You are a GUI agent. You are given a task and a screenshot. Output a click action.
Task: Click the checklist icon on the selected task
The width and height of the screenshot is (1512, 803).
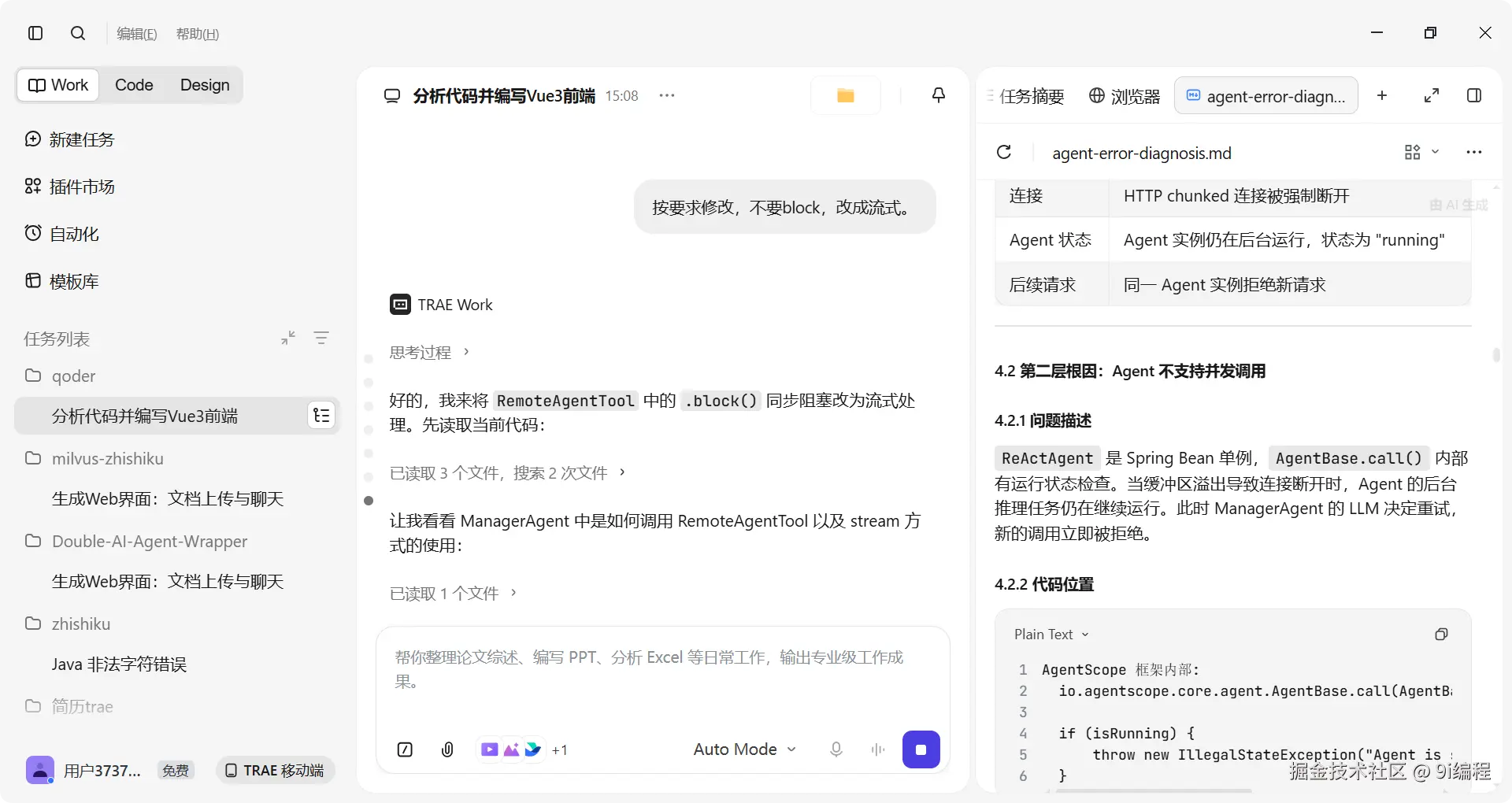tap(321, 416)
